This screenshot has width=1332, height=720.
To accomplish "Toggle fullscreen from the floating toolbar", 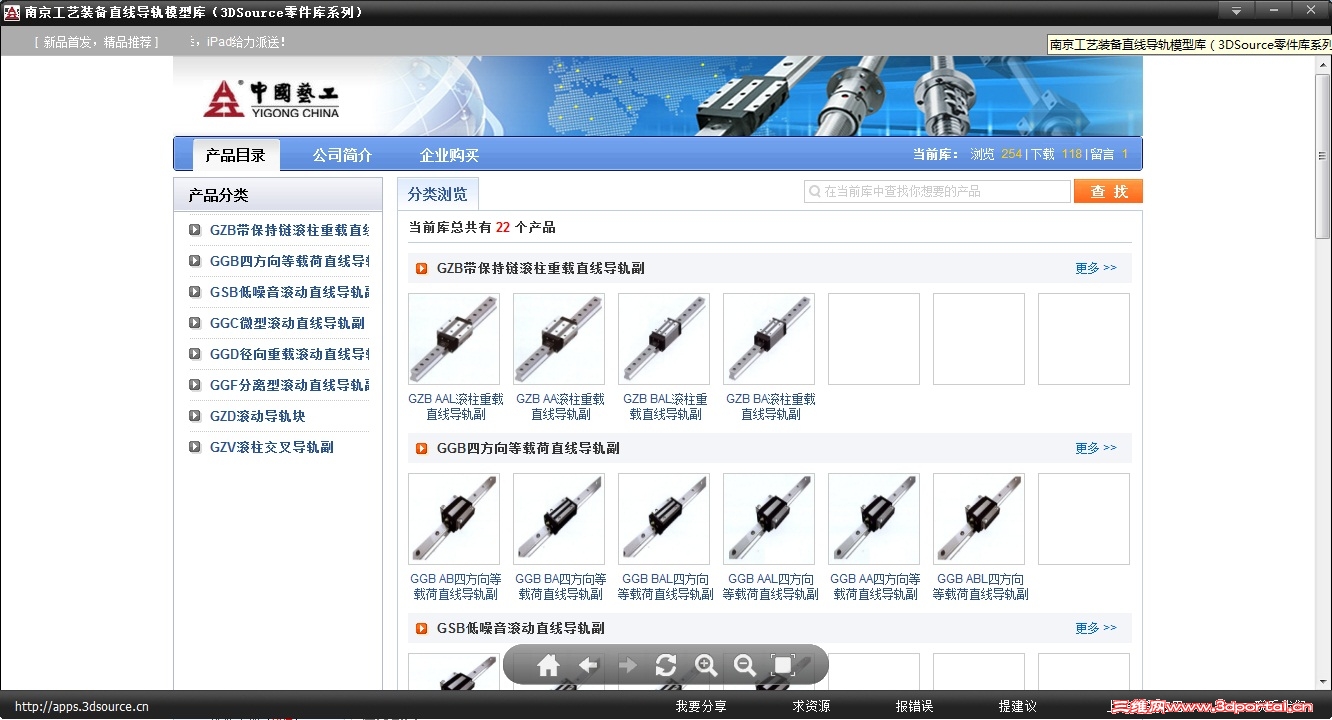I will coord(783,666).
